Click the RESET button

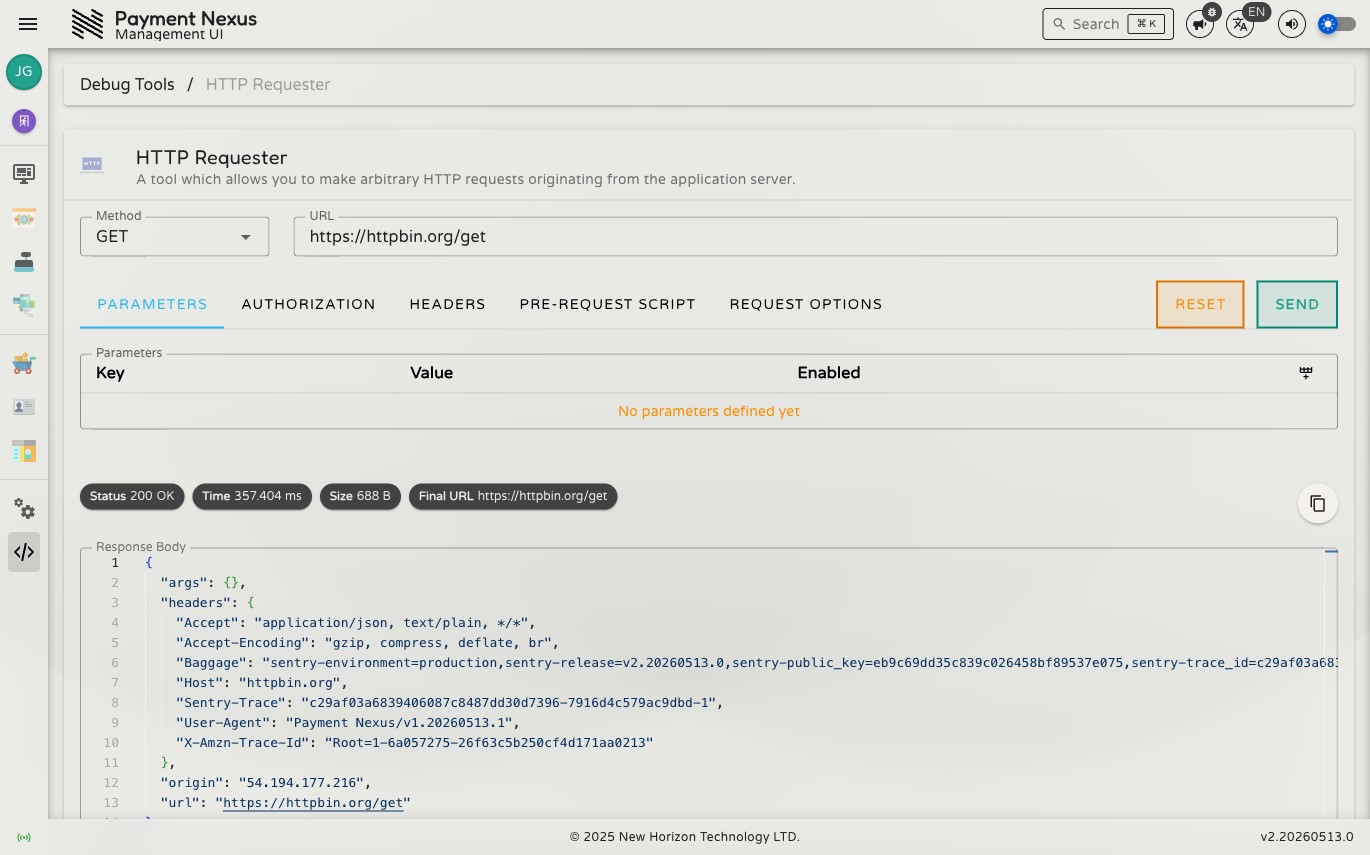click(1200, 304)
